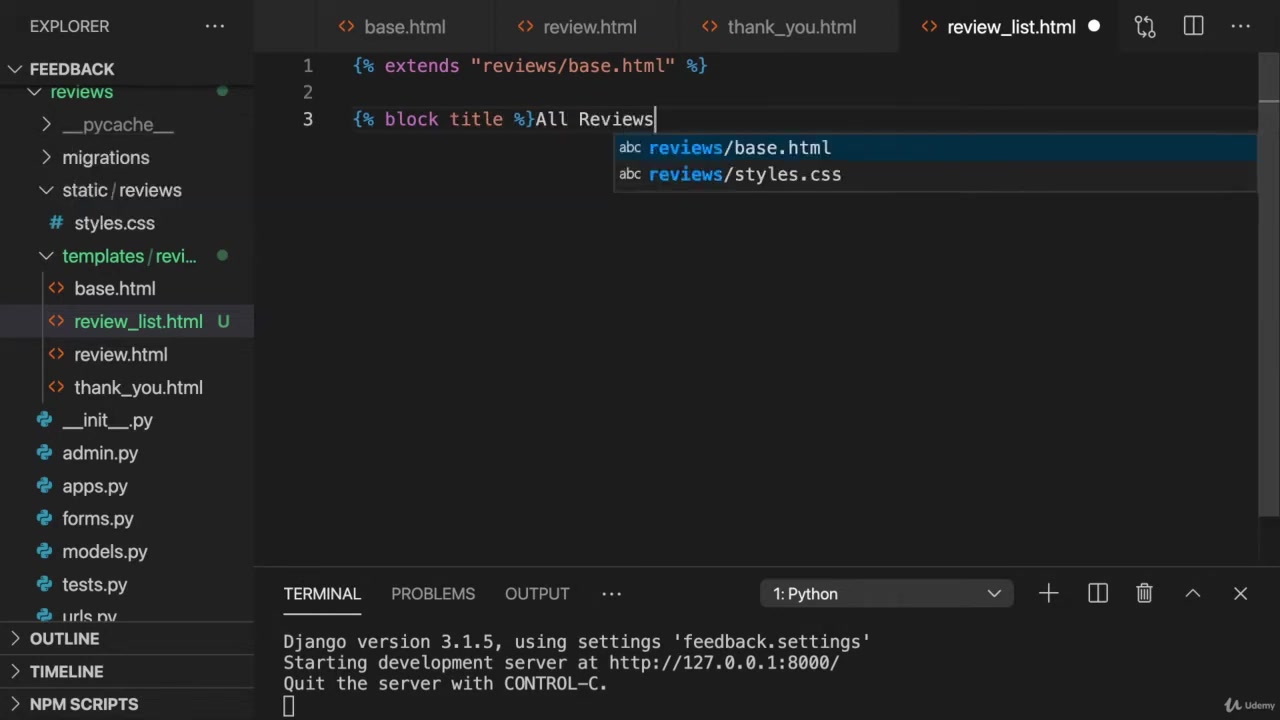This screenshot has width=1280, height=720.
Task: Click the Split Editor Right icon
Action: click(x=1193, y=27)
